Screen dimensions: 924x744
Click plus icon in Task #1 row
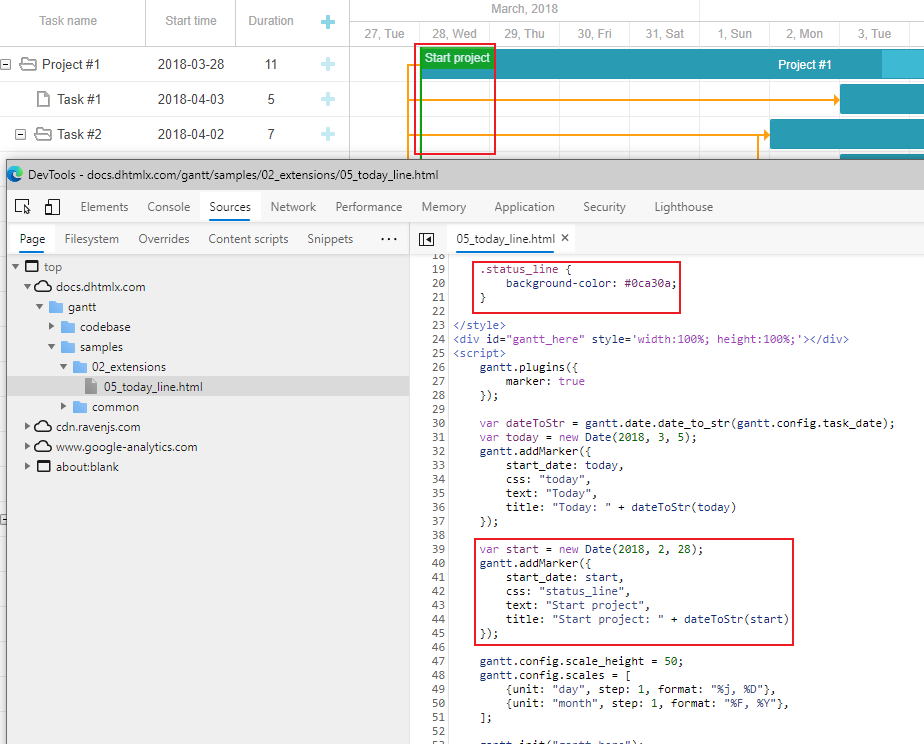[x=328, y=99]
